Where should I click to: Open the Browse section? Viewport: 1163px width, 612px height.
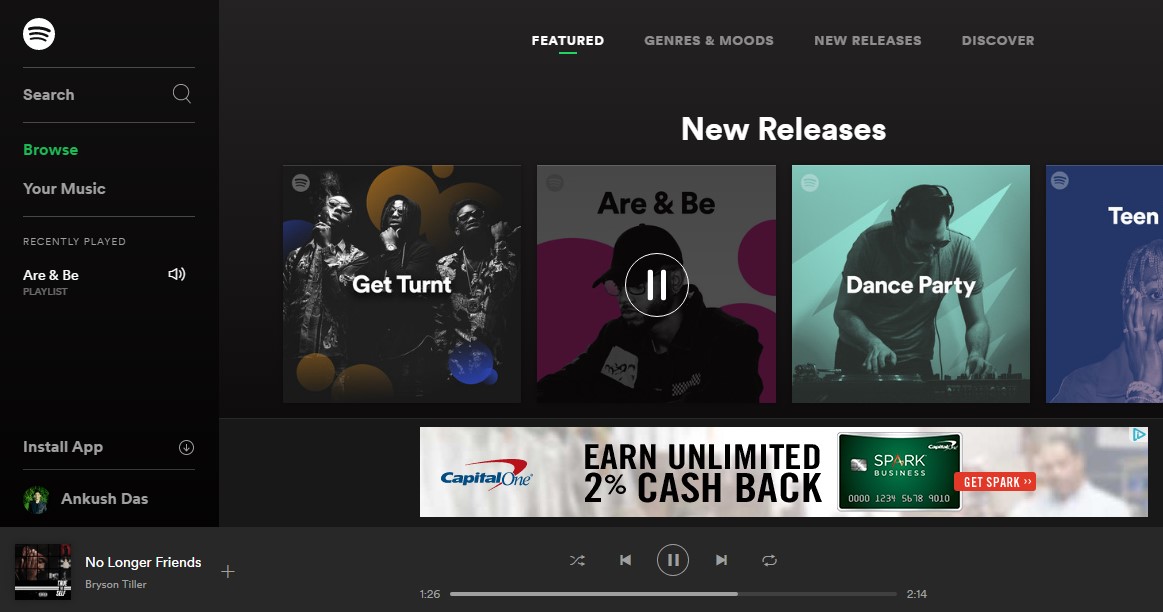[x=50, y=149]
